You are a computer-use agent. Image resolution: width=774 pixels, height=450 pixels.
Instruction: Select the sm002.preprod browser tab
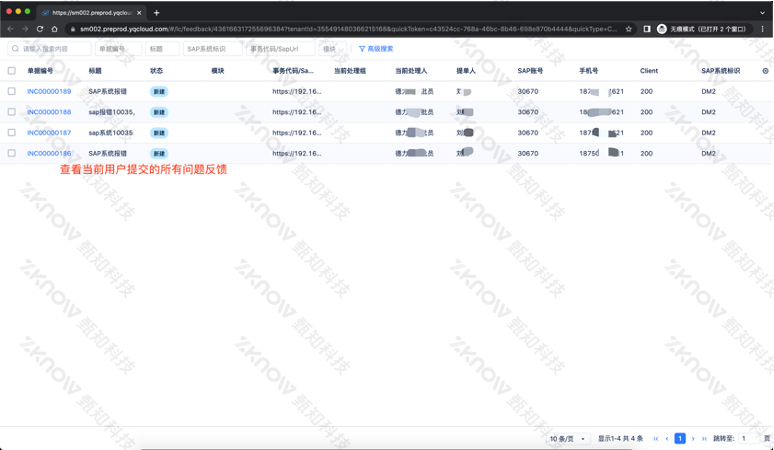(x=90, y=12)
